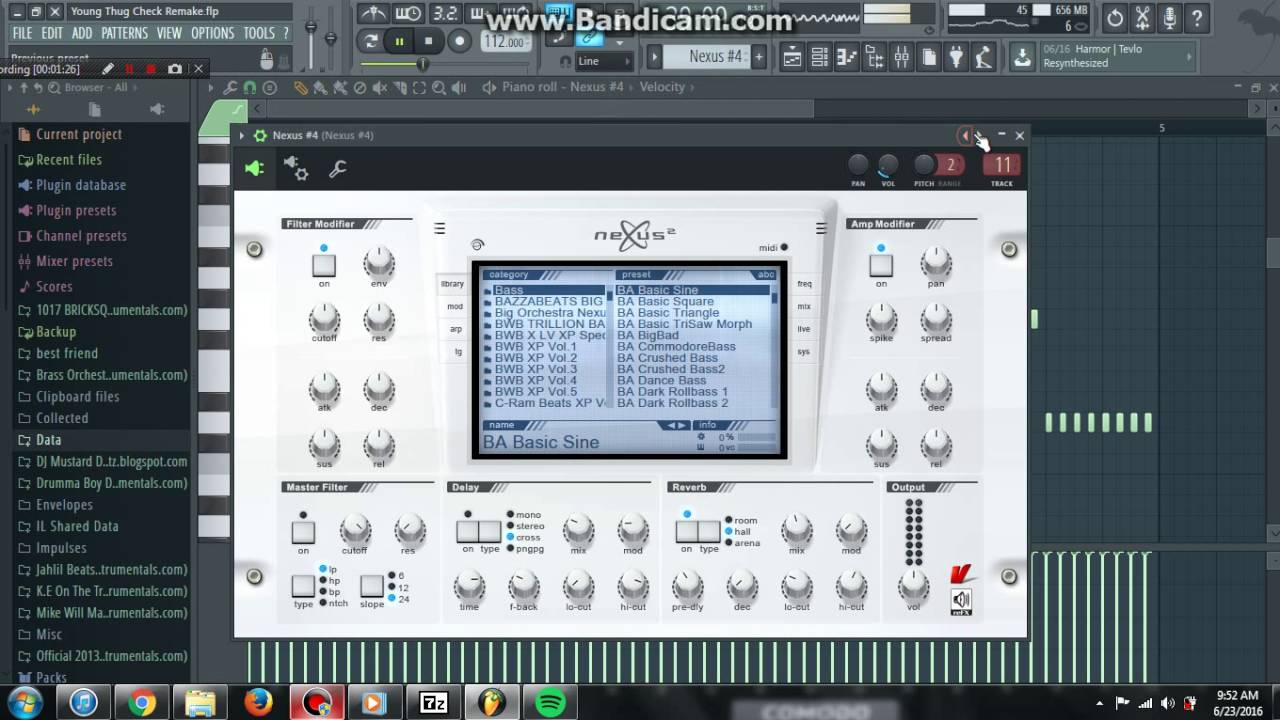1280x720 pixels.
Task: Click the piano roll wrench tools icon
Action: 231,88
